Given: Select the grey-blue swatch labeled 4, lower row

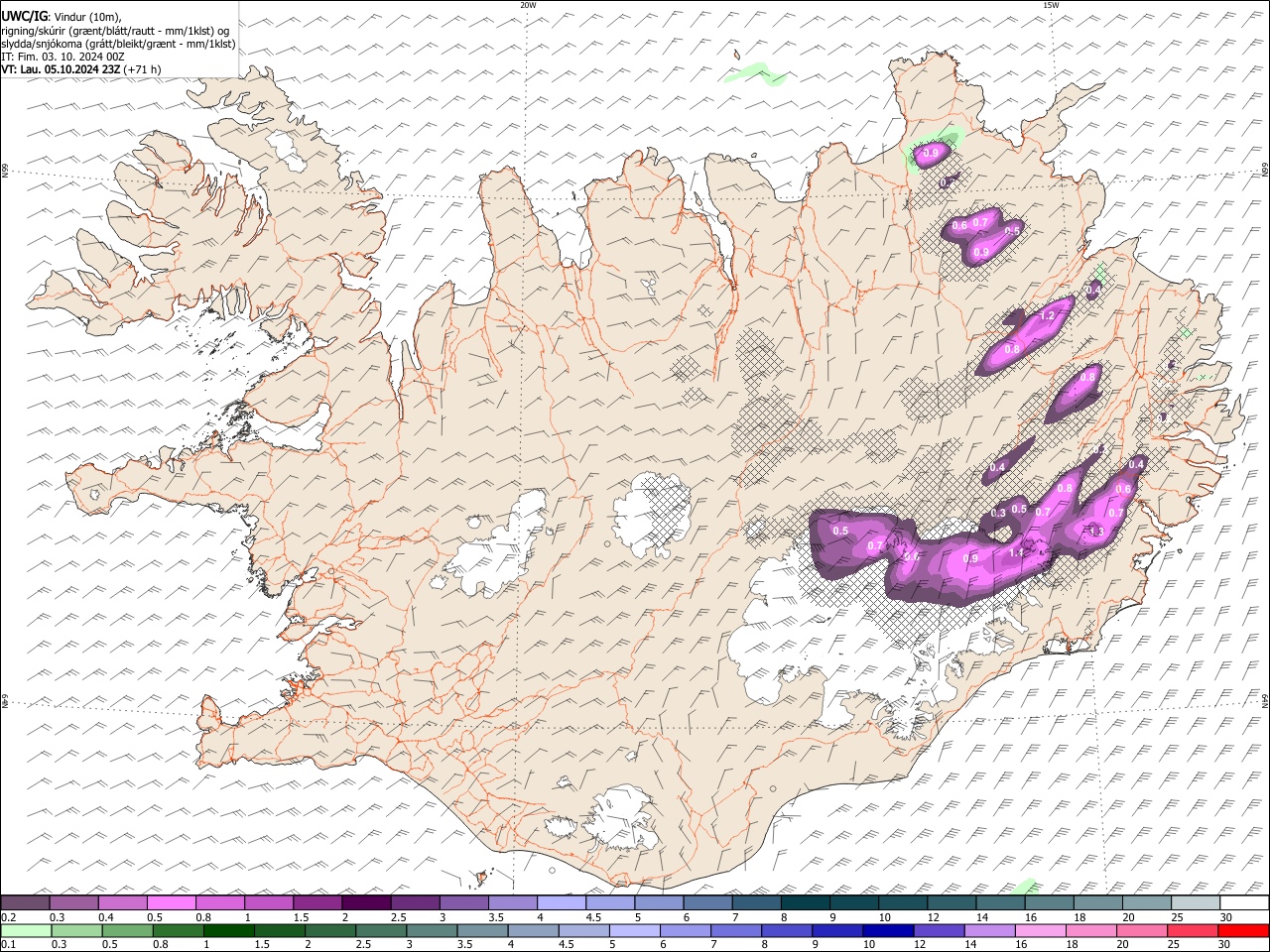Looking at the screenshot, I should 533,930.
